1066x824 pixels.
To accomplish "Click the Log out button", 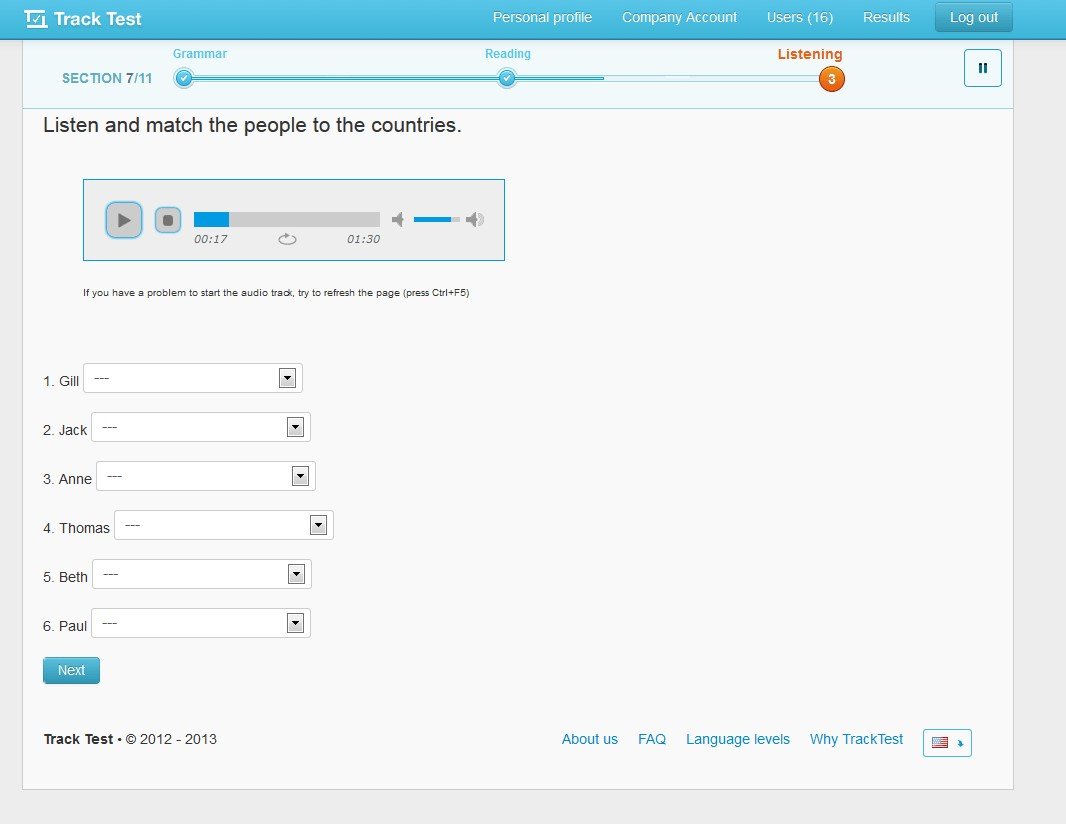I will point(974,18).
